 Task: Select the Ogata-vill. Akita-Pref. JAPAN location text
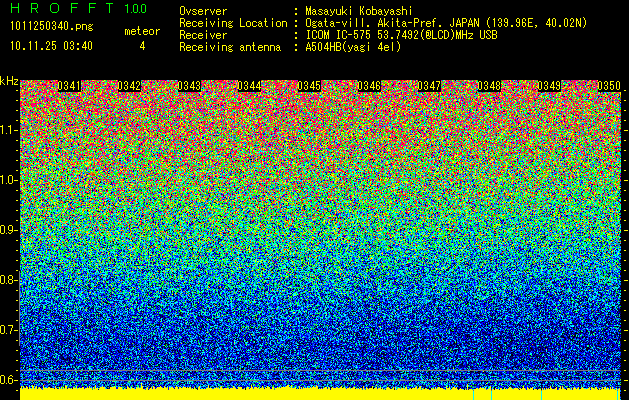coord(446,24)
